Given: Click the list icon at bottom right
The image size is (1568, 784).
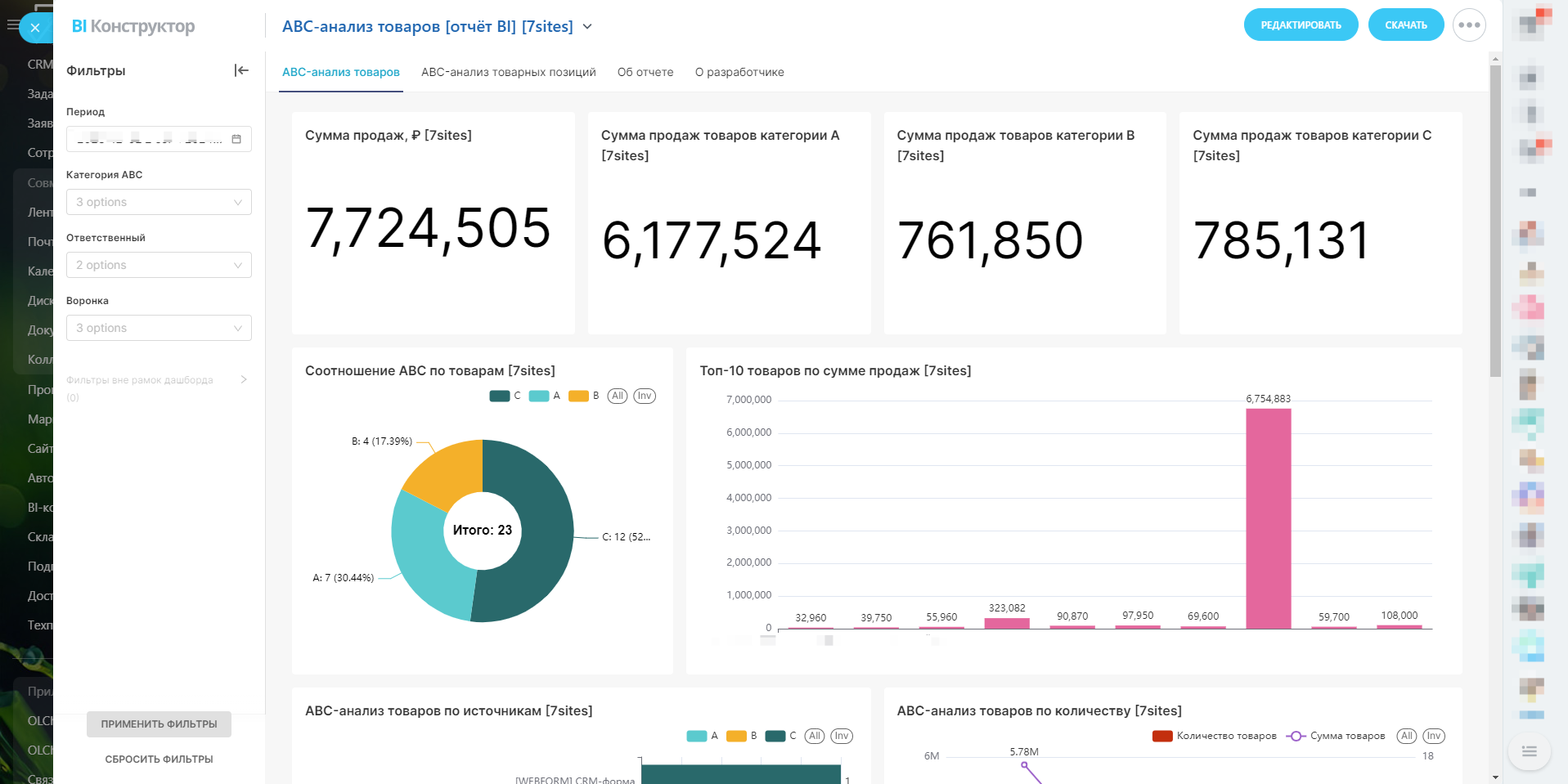Looking at the screenshot, I should 1529,751.
